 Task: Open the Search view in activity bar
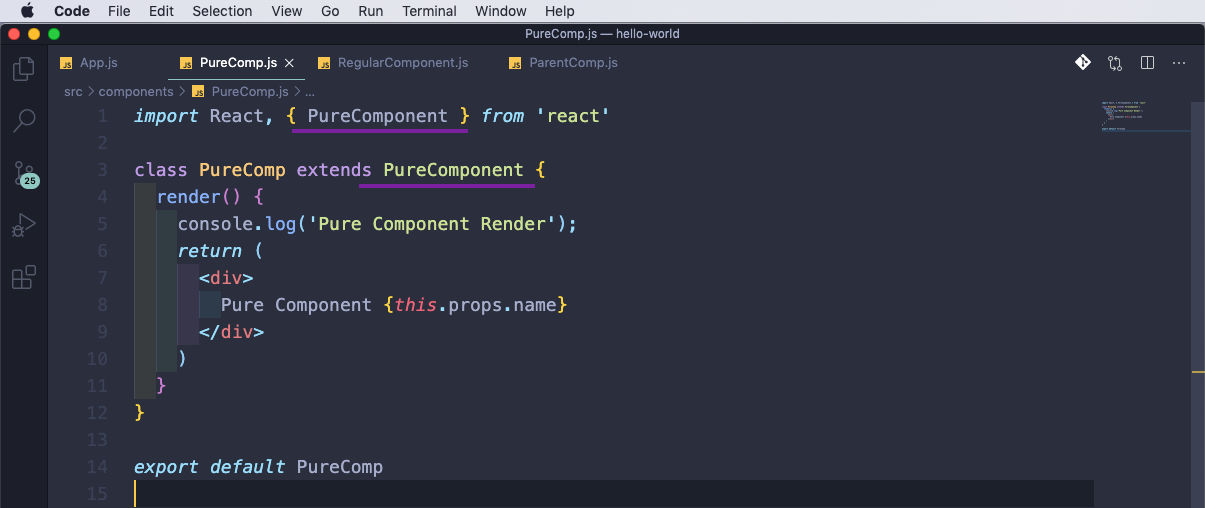tap(24, 121)
